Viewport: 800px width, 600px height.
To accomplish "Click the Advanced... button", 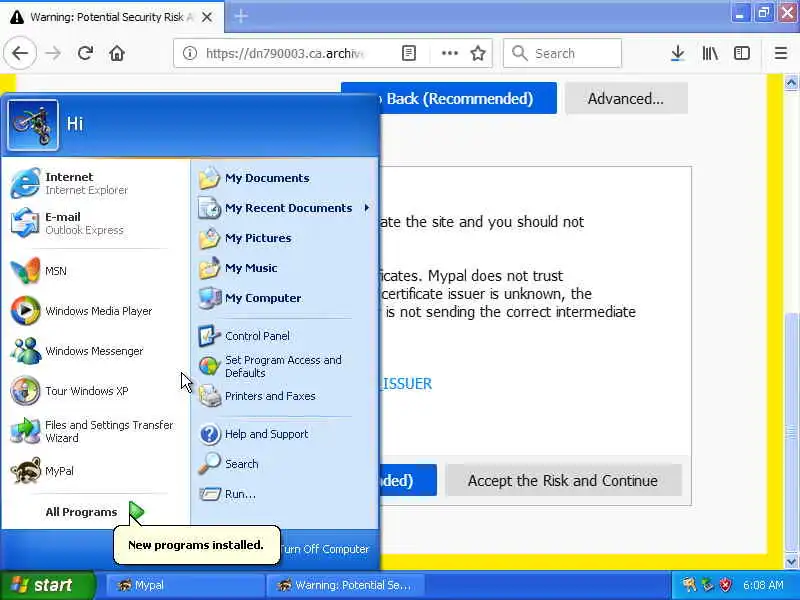I will pos(626,98).
